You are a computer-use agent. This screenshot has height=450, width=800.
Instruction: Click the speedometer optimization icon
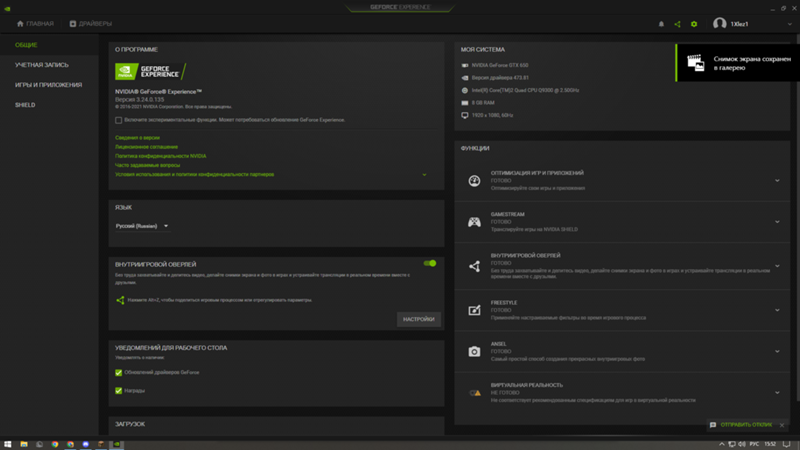point(474,181)
